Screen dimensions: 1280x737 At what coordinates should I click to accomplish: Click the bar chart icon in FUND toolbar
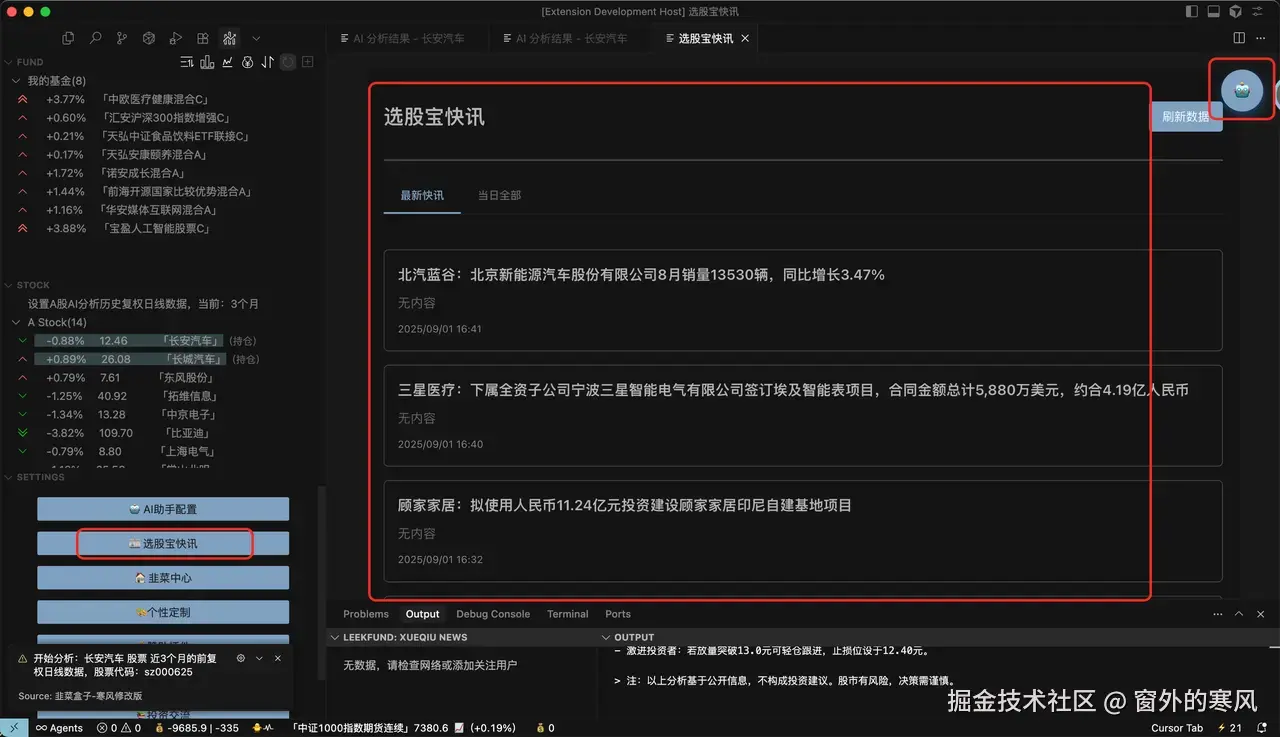pyautogui.click(x=208, y=62)
